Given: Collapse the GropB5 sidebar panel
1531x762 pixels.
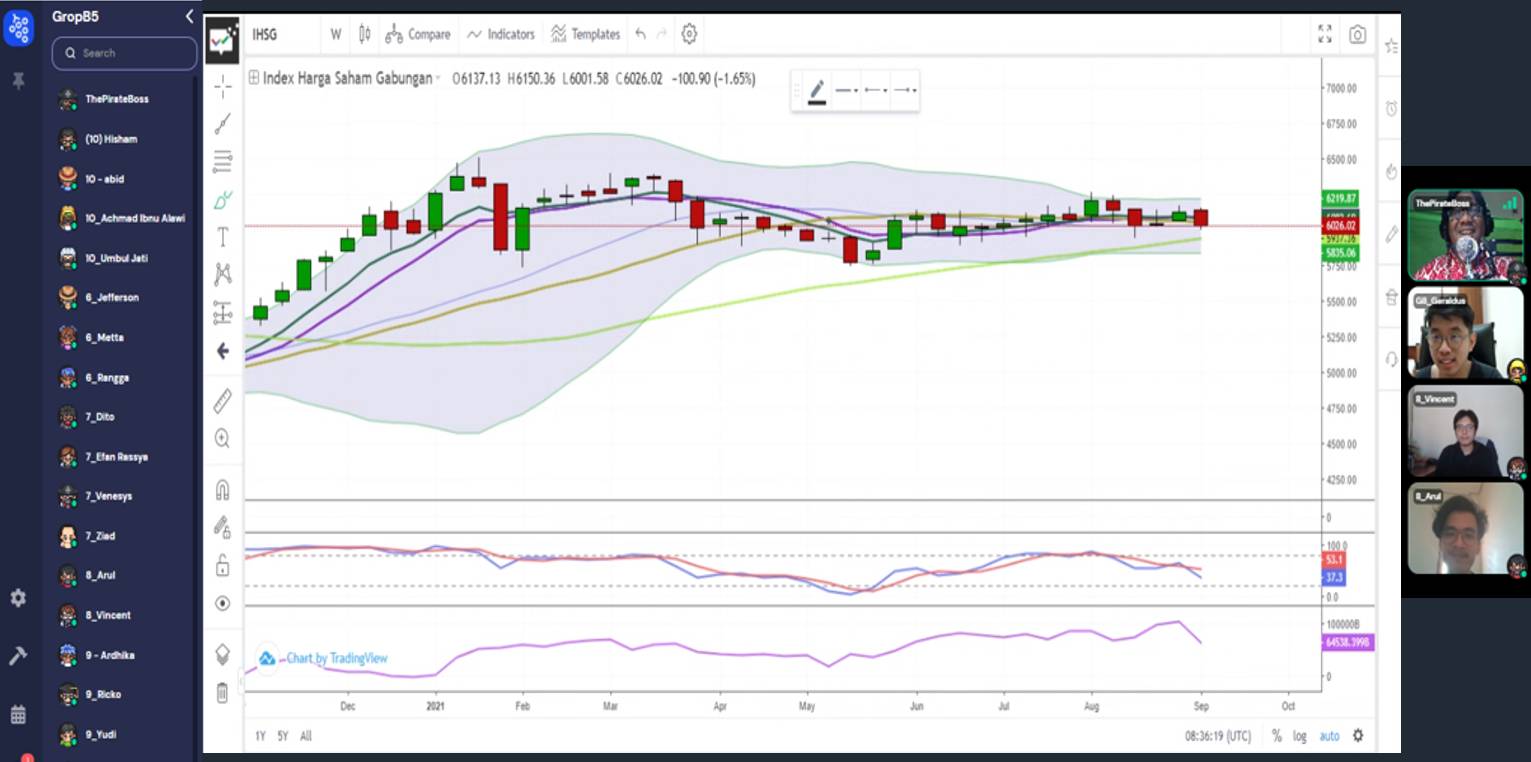Looking at the screenshot, I should 189,16.
